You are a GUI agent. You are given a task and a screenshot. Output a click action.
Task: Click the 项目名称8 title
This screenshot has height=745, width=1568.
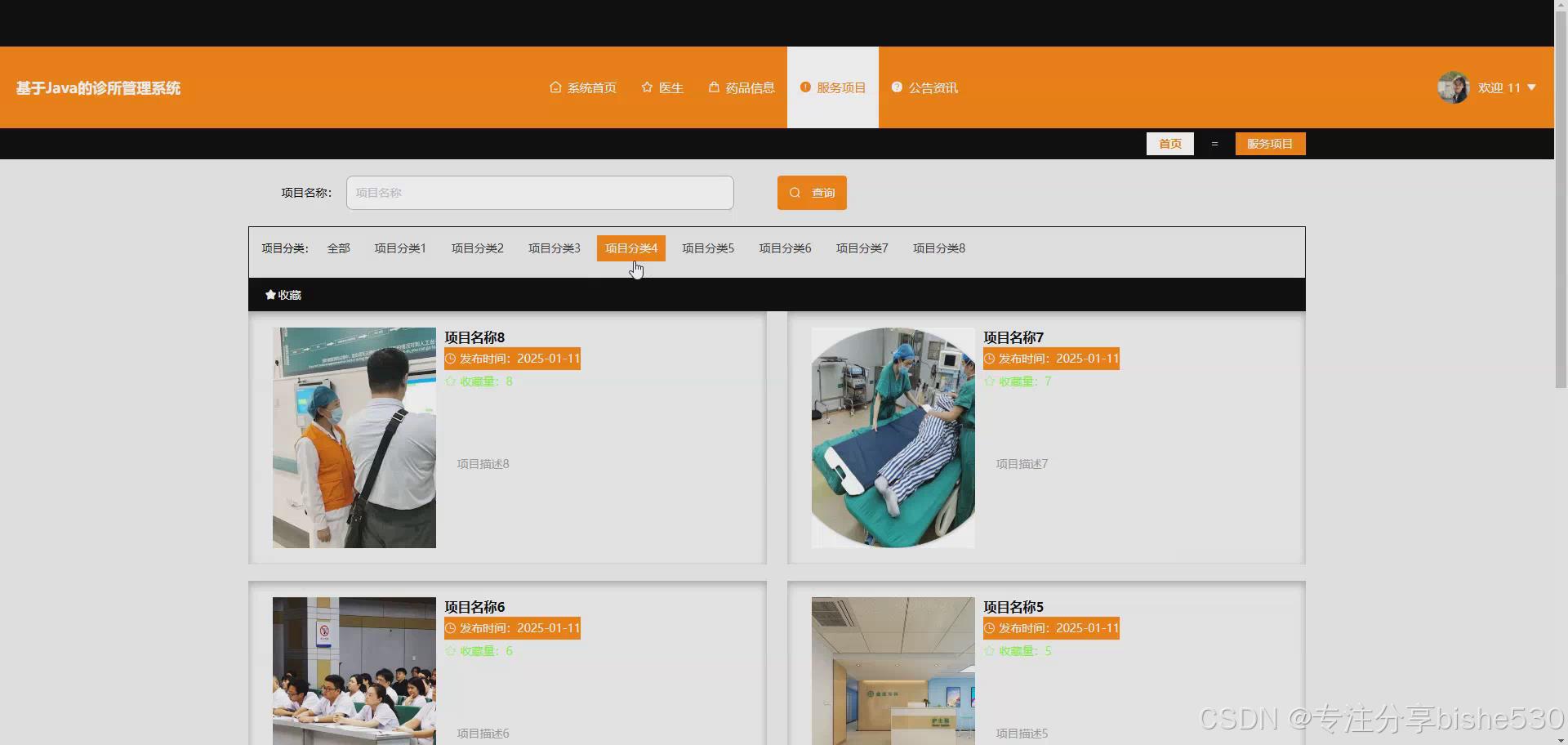474,337
